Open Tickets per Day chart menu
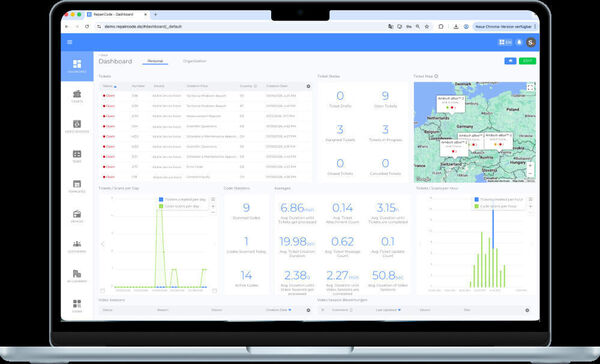Viewport: 600px width, 364px height. [213, 199]
